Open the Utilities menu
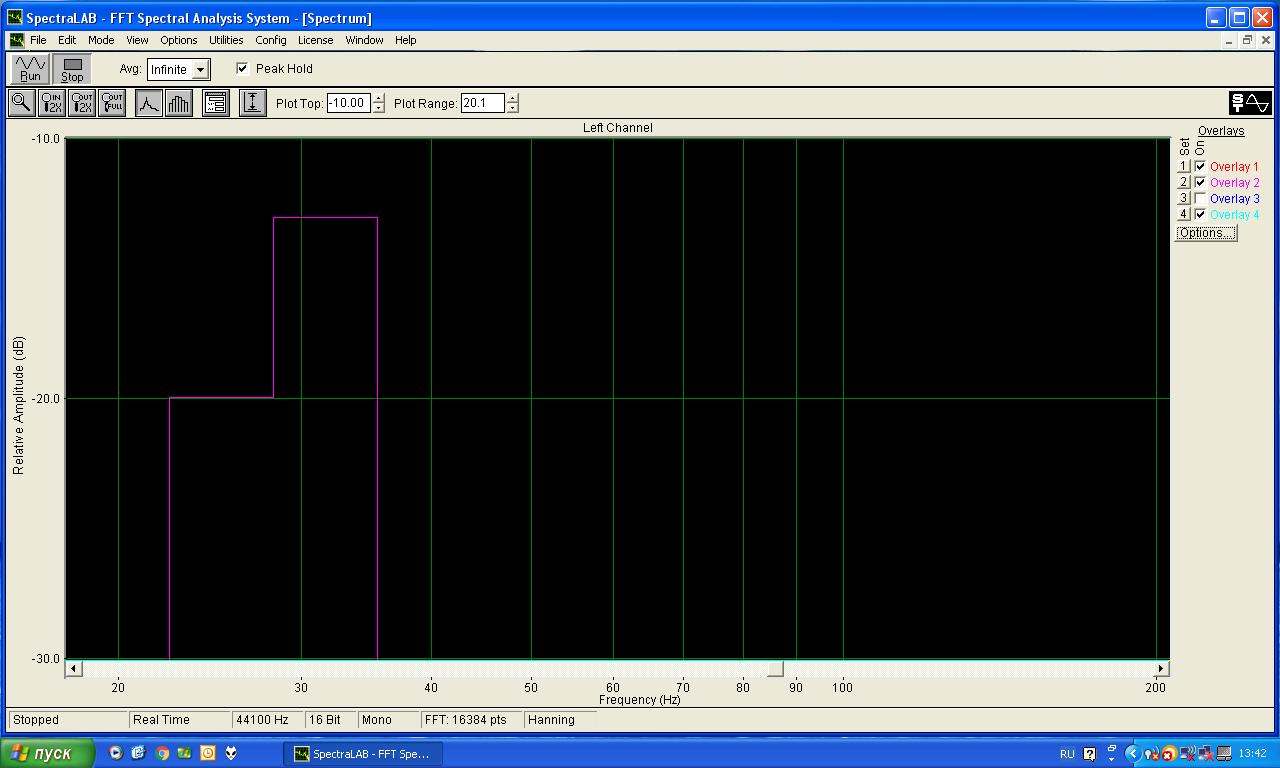The height and width of the screenshot is (768, 1280). coord(226,40)
